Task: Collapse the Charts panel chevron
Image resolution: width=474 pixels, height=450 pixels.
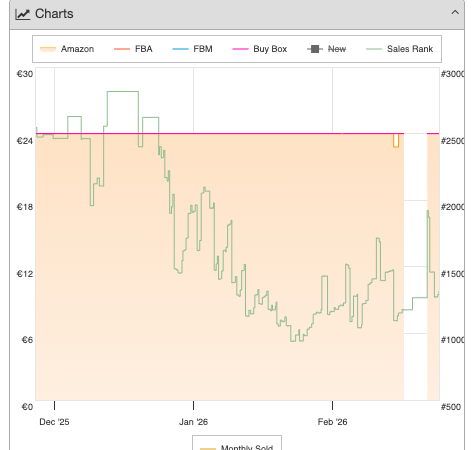Action: tap(455, 13)
